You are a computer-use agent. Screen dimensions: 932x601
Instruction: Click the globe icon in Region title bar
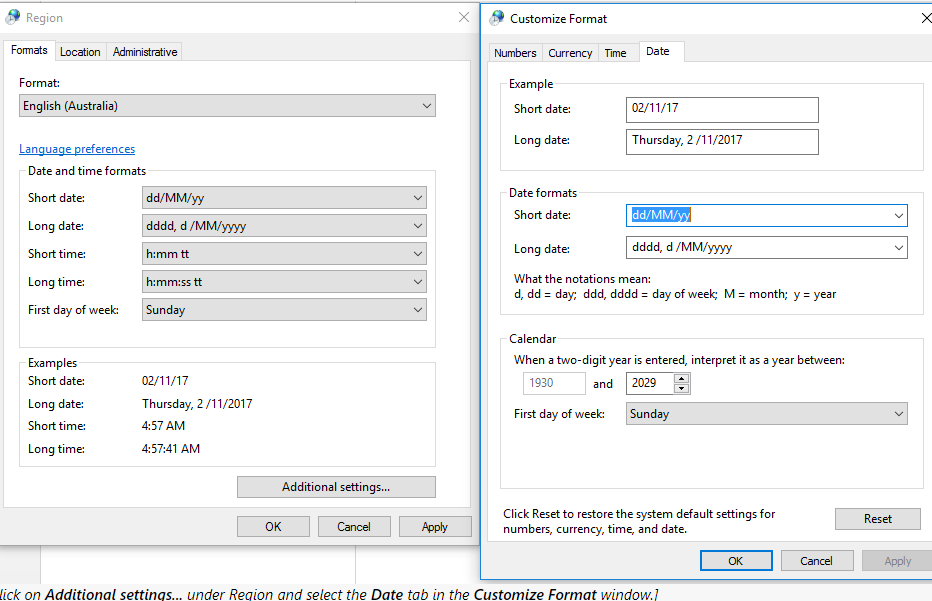click(12, 17)
